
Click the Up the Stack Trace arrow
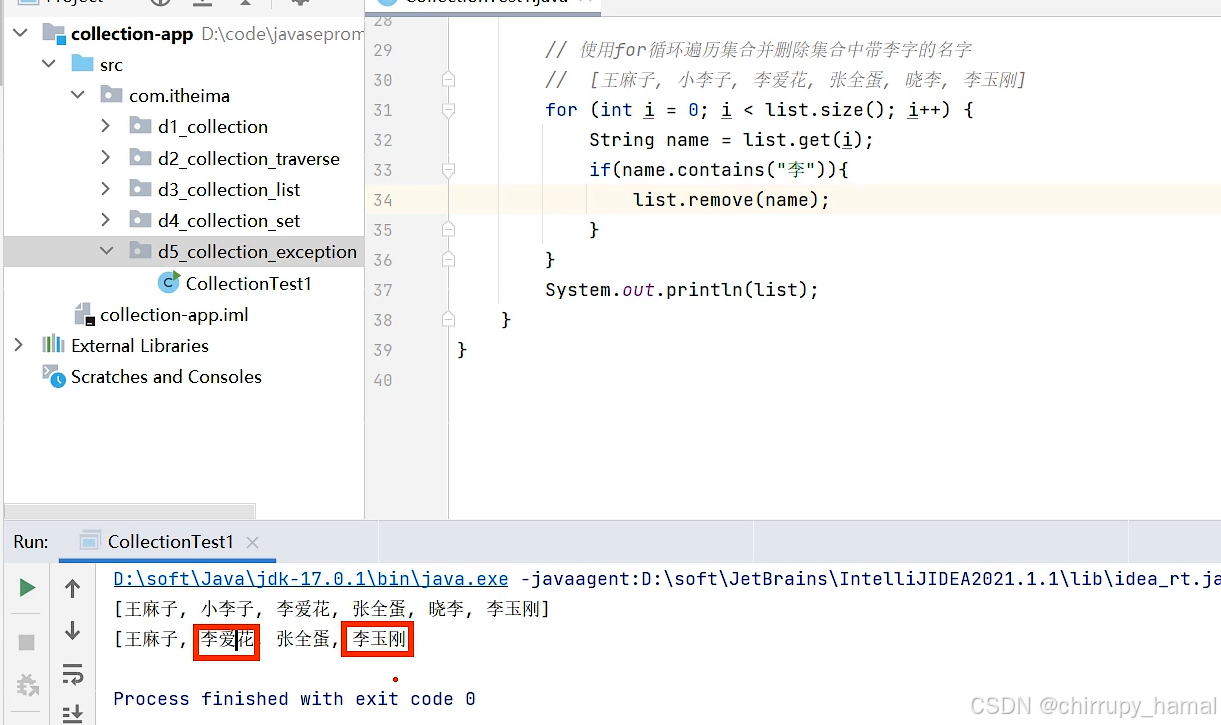point(72,589)
